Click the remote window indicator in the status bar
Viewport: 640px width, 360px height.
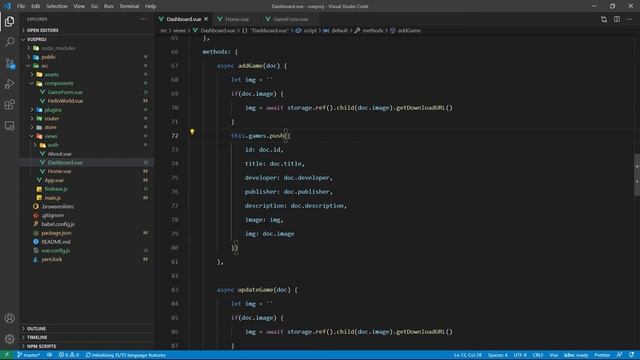click(x=6, y=355)
